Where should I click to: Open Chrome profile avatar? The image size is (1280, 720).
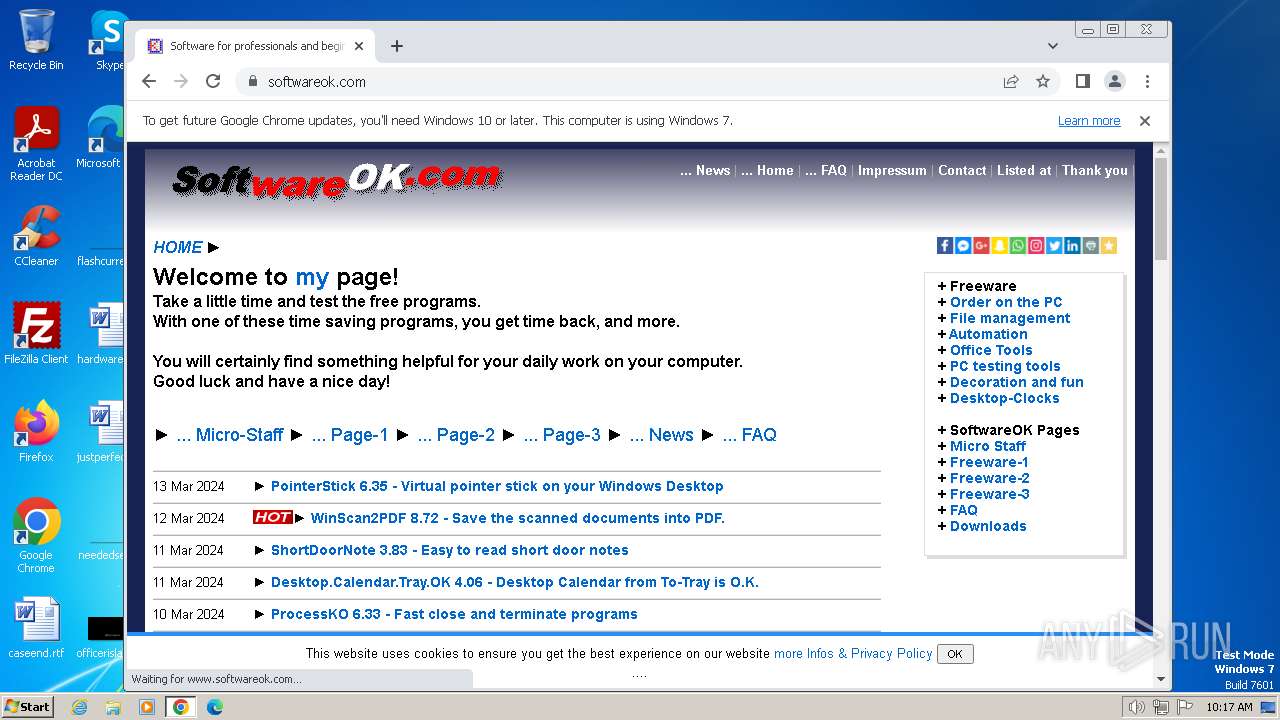[x=1115, y=81]
